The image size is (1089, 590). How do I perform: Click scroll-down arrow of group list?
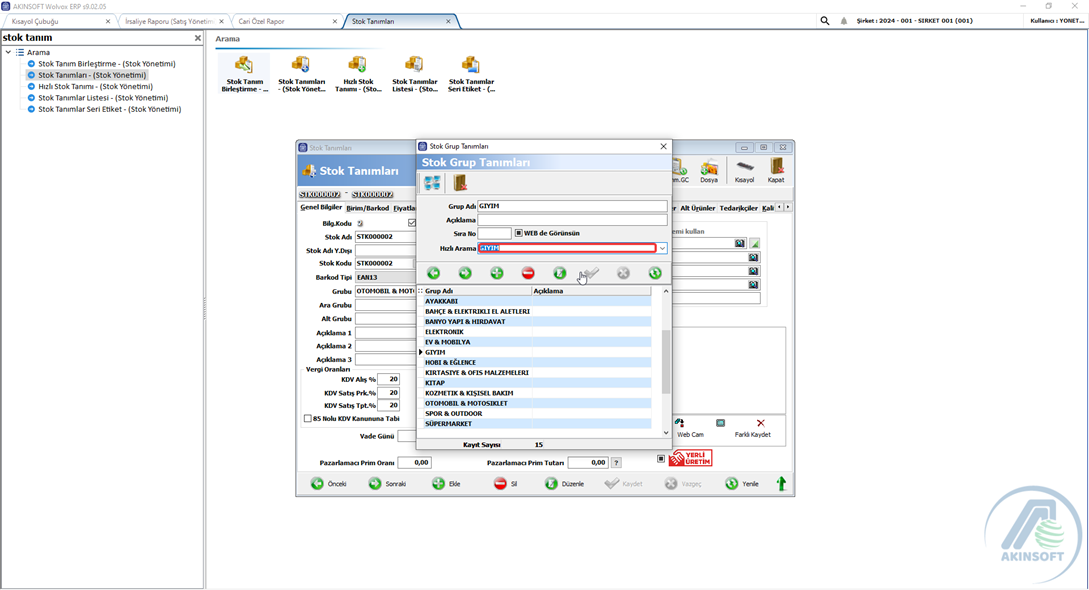point(666,432)
